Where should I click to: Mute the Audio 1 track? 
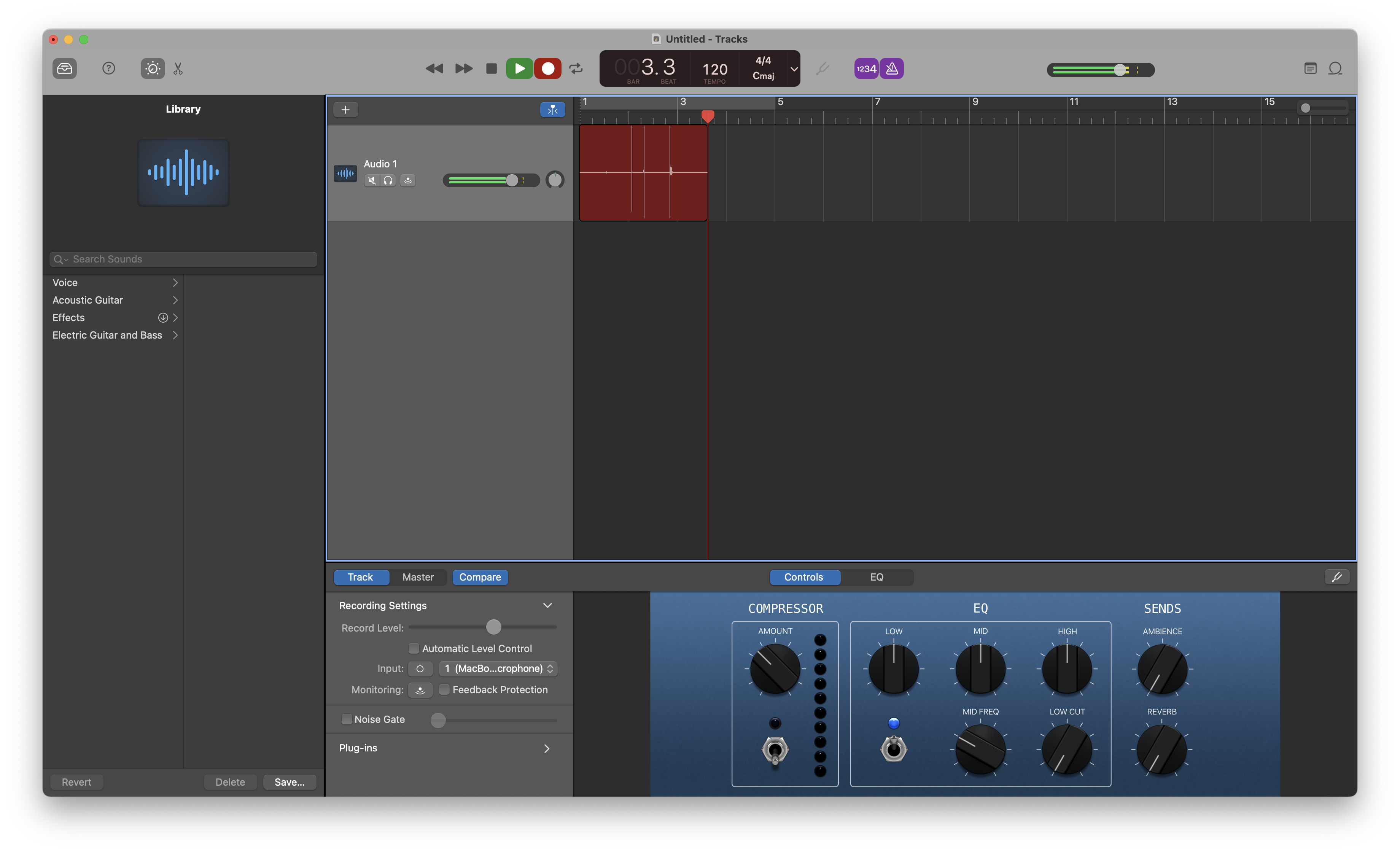click(372, 181)
